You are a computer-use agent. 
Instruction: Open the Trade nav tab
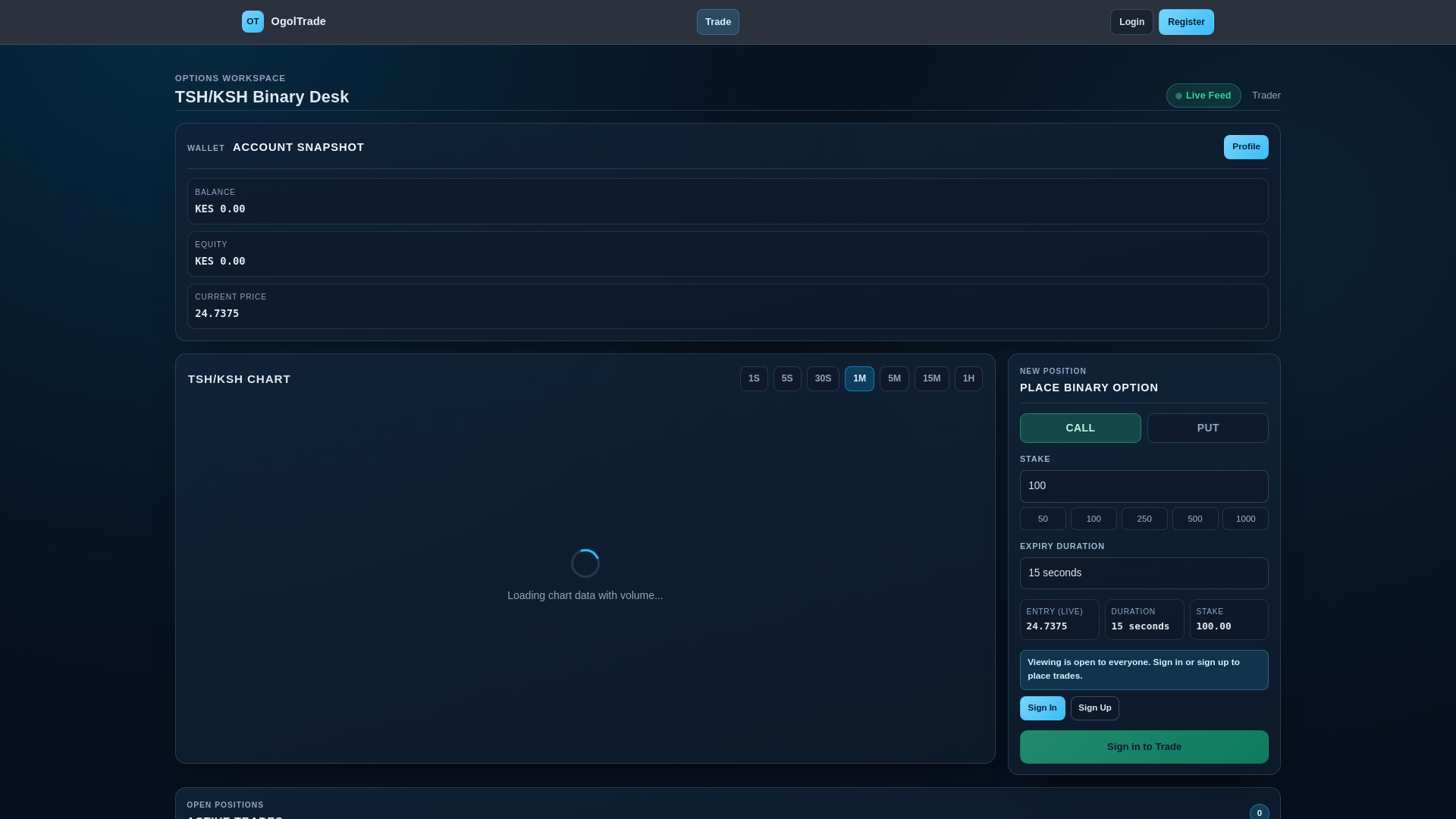[x=717, y=22]
